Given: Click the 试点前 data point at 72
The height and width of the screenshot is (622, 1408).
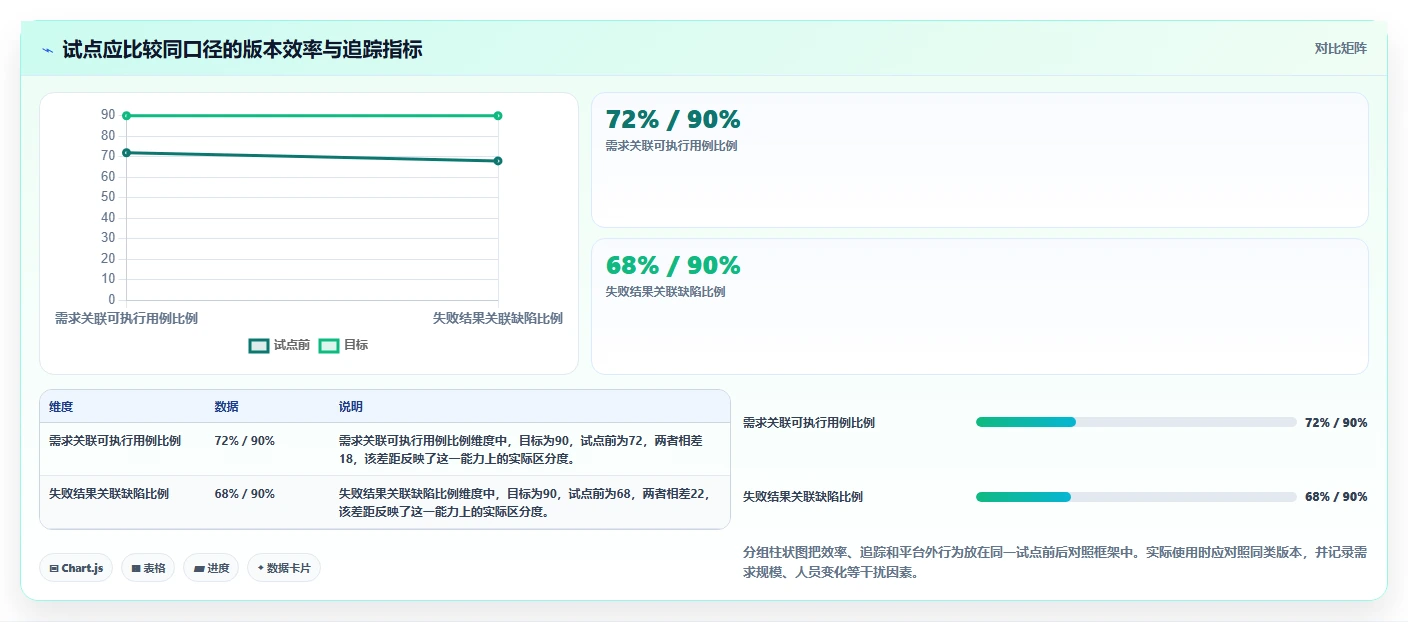Looking at the screenshot, I should (126, 153).
